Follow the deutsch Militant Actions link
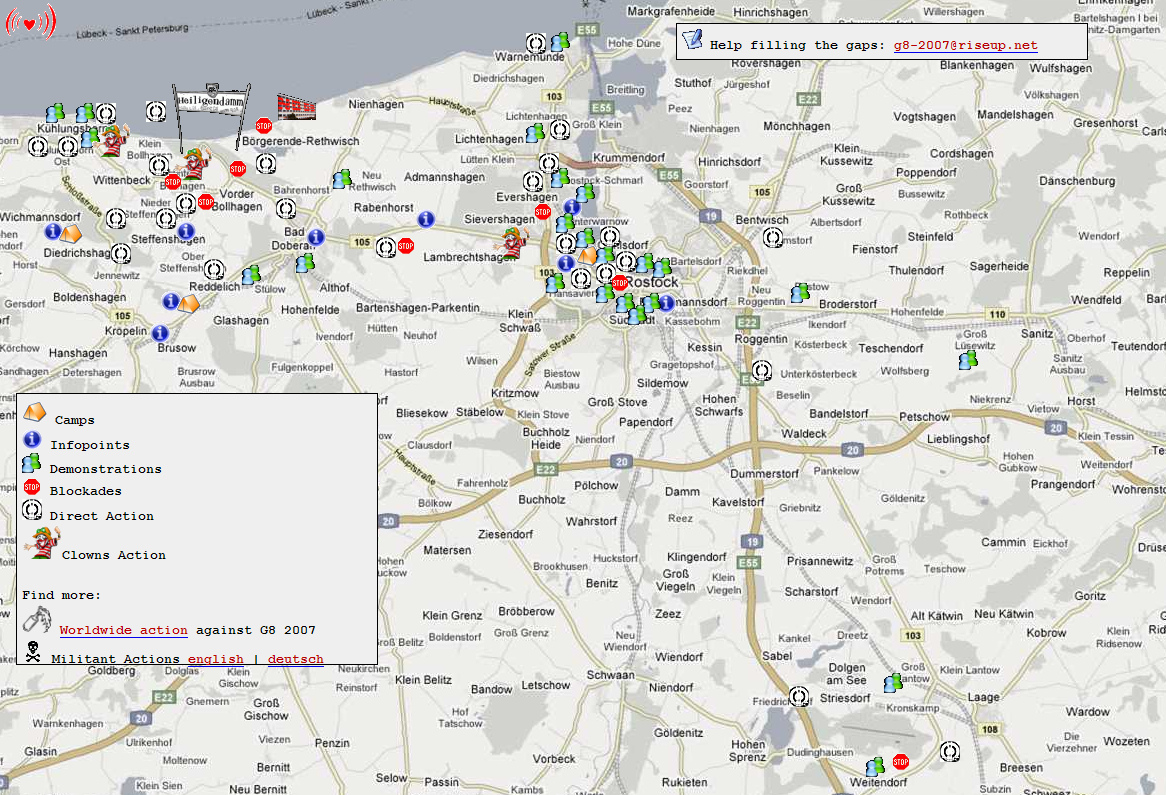Image resolution: width=1166 pixels, height=795 pixels. point(295,659)
